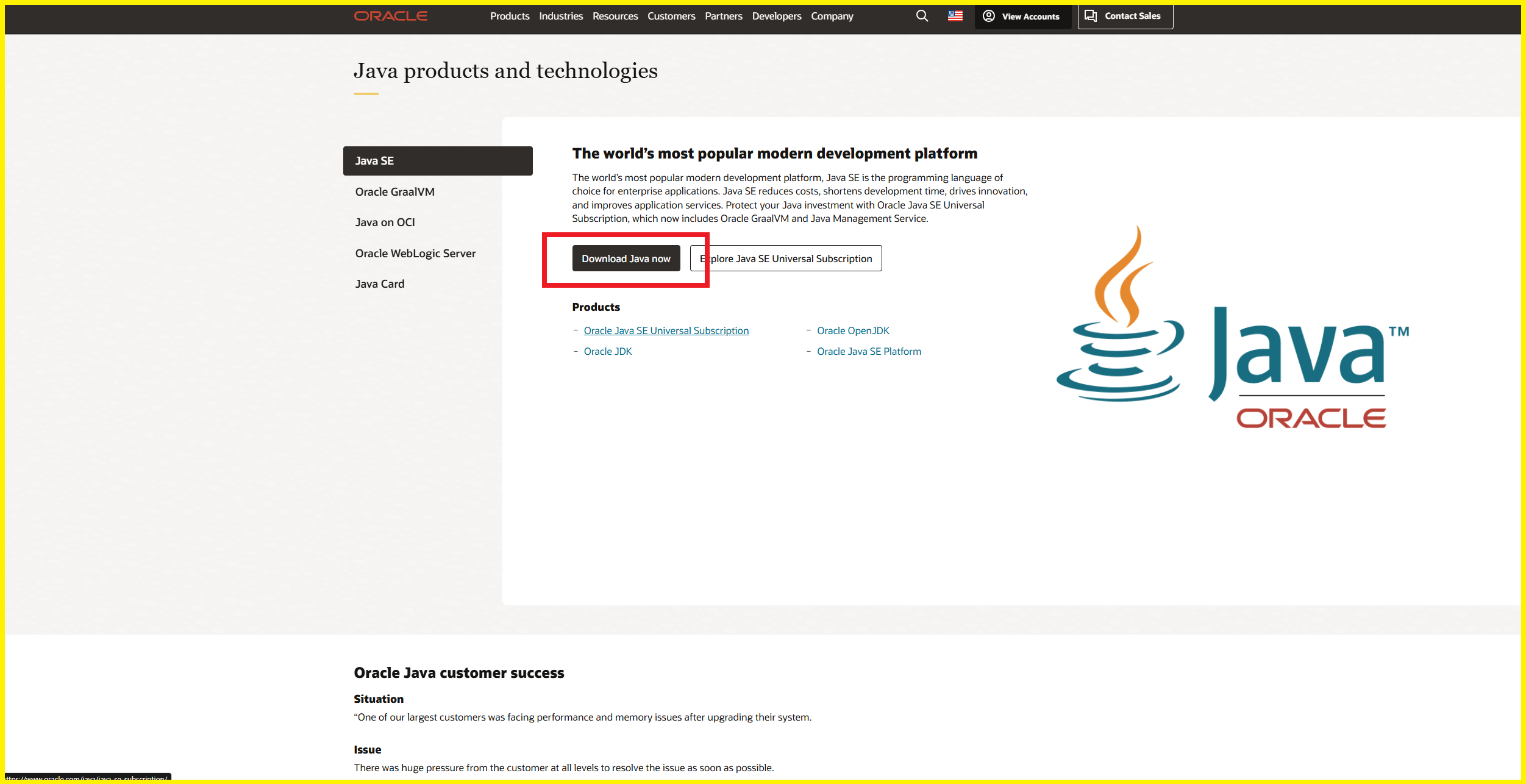
Task: Click Download Java now button
Action: pyautogui.click(x=626, y=258)
